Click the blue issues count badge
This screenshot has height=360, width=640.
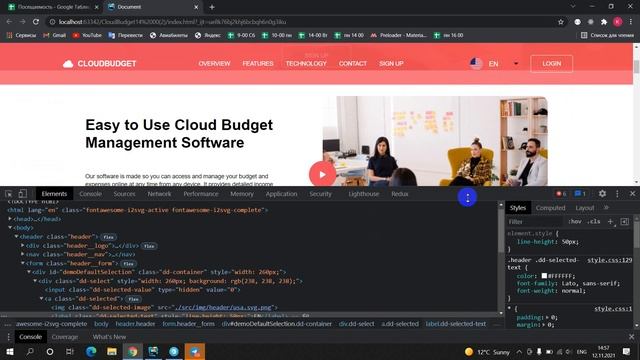click(x=580, y=194)
